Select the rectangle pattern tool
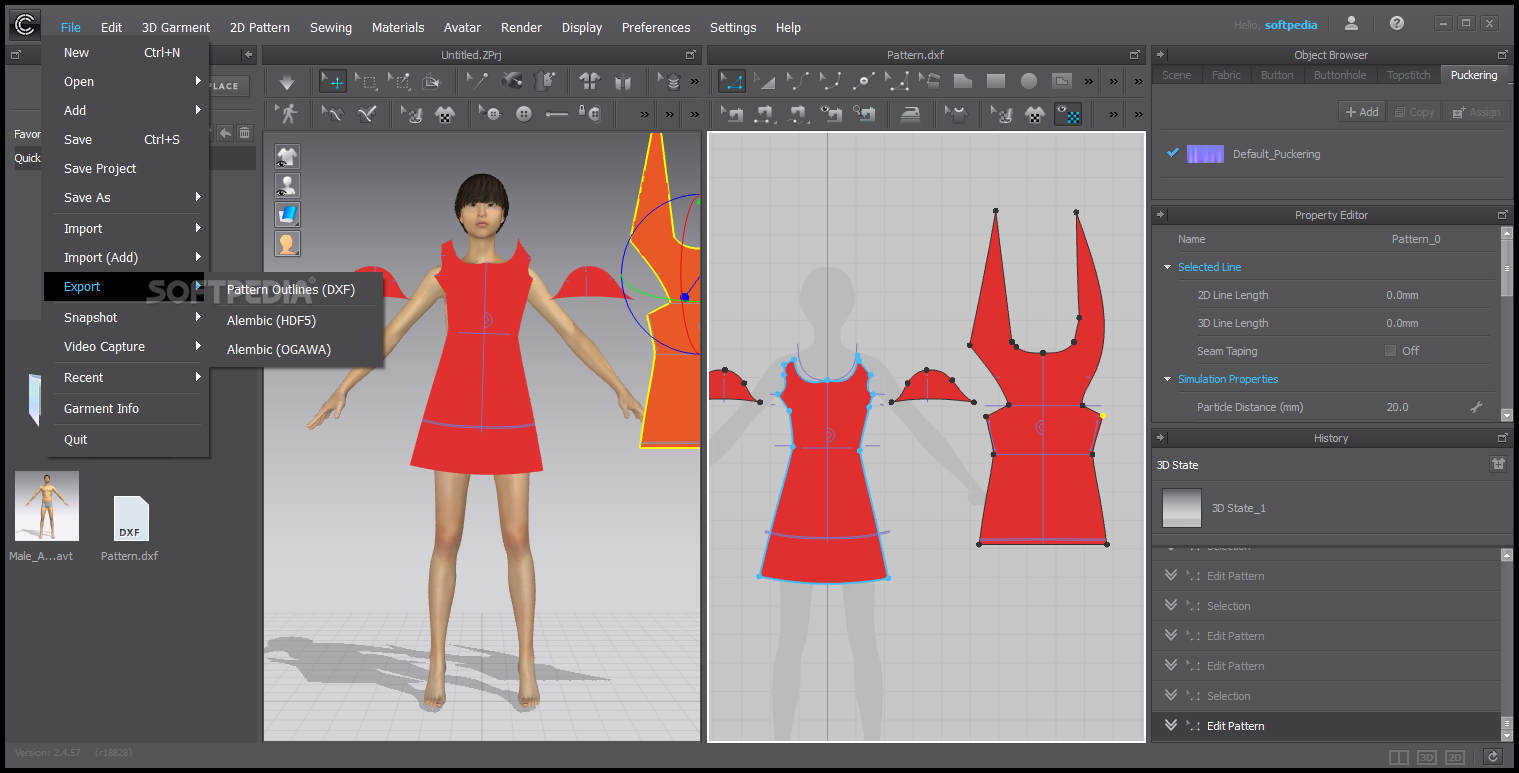The image size is (1519, 773). 995,81
